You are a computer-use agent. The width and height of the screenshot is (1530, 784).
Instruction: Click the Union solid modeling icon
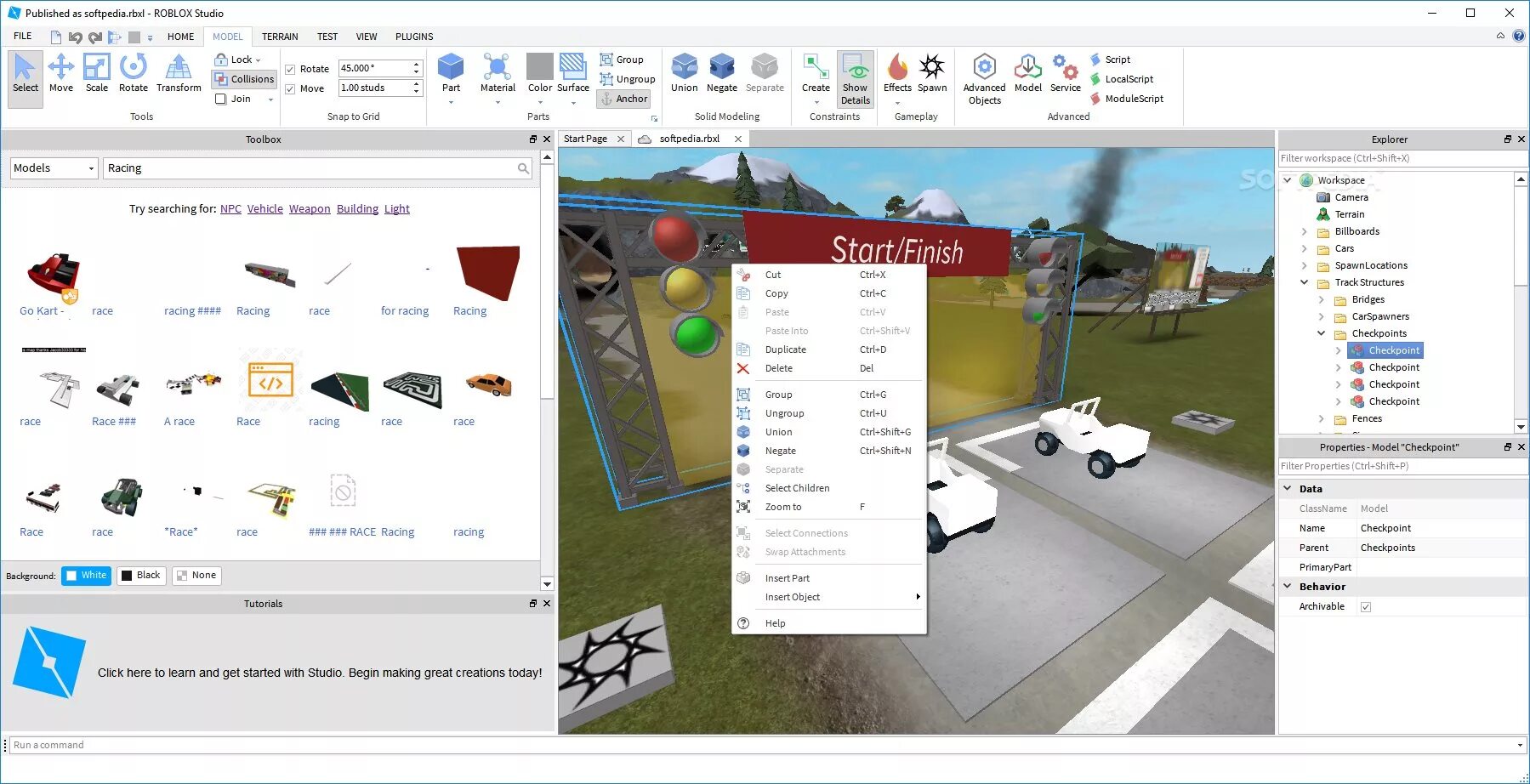click(x=684, y=73)
